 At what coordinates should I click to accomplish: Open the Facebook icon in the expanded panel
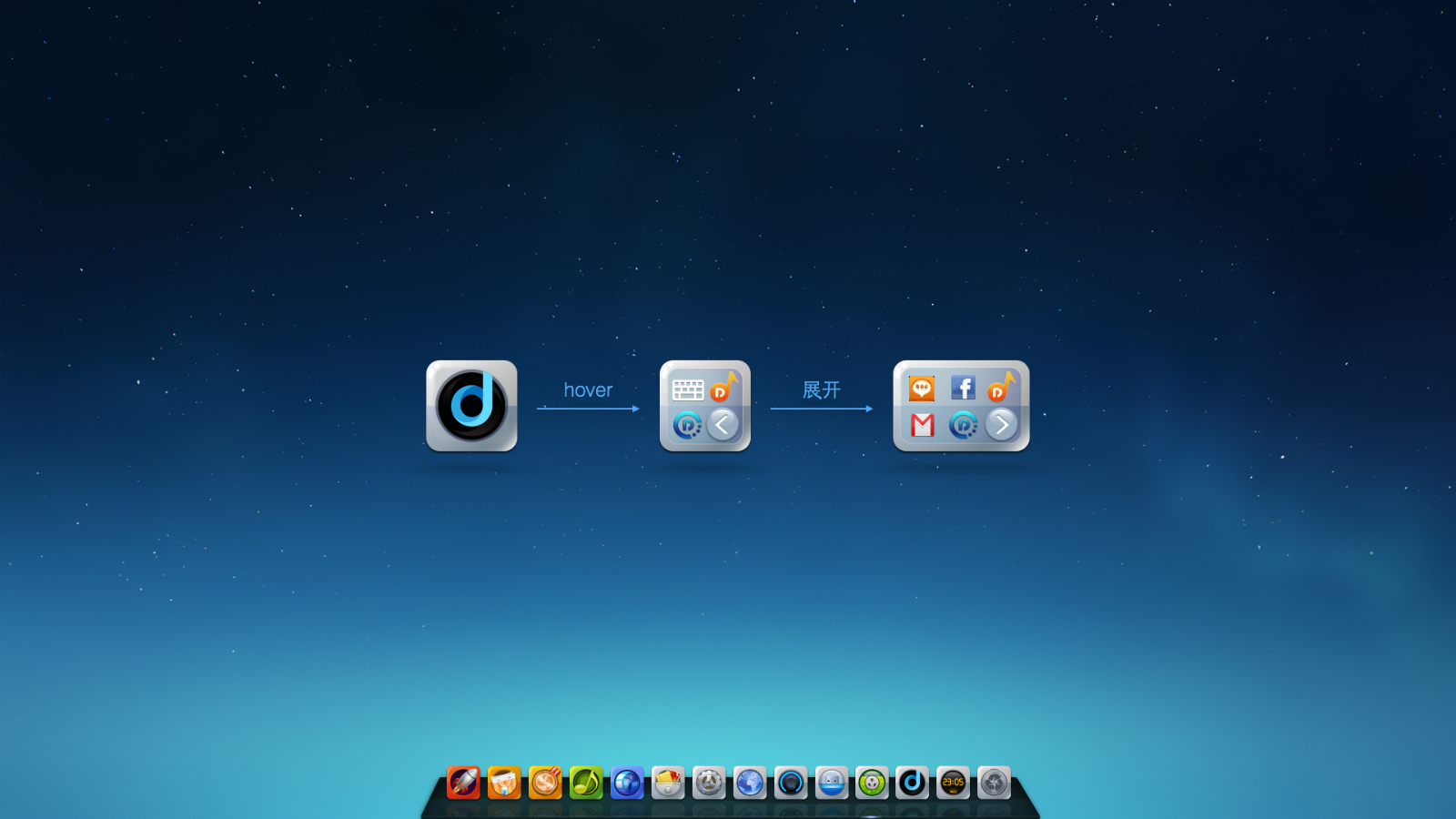[x=964, y=388]
